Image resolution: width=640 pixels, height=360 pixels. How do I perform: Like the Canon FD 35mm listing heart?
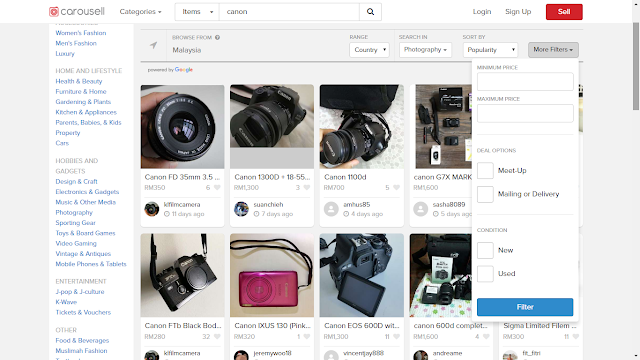pos(217,188)
